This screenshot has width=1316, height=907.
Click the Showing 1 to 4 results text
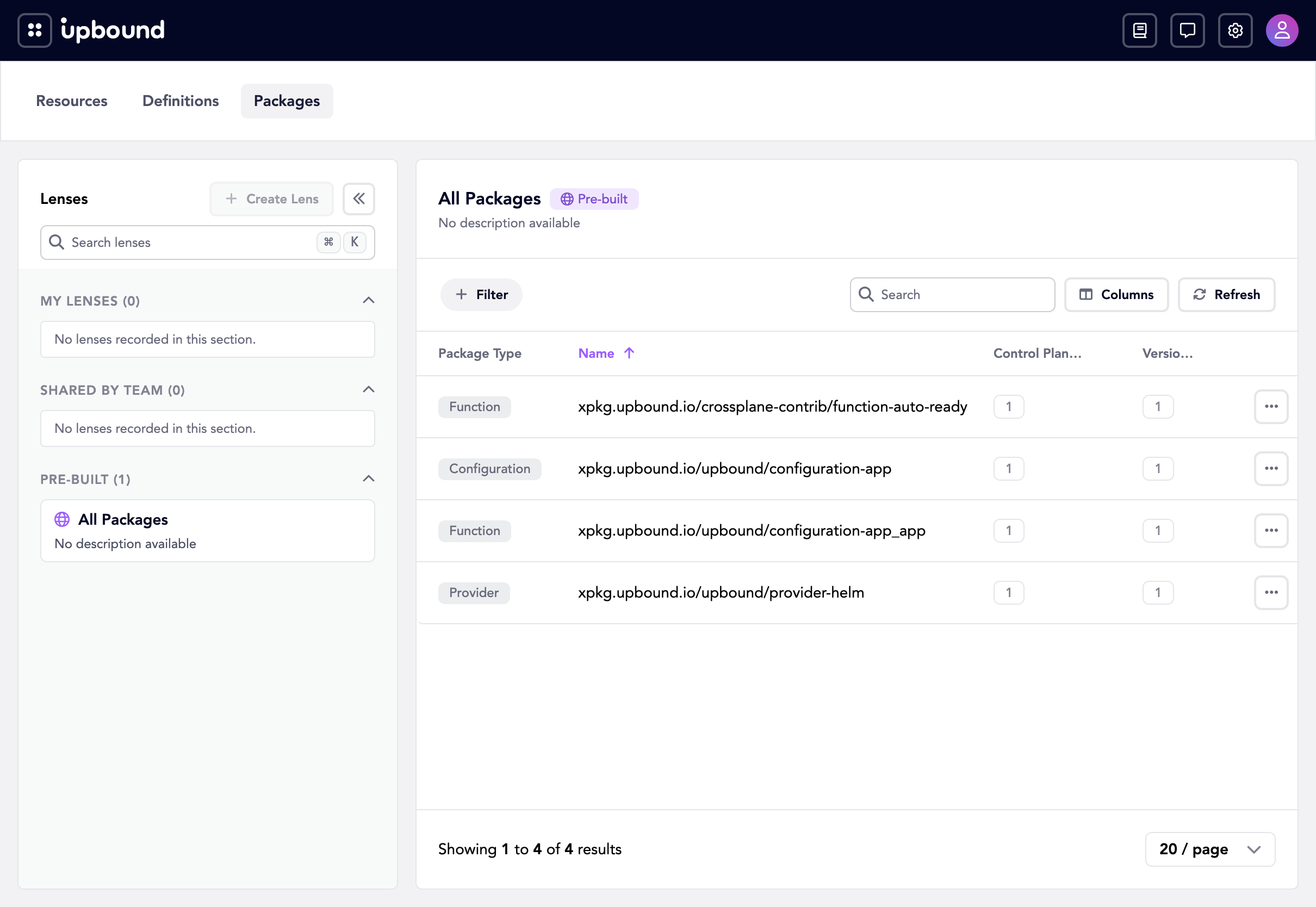point(530,849)
